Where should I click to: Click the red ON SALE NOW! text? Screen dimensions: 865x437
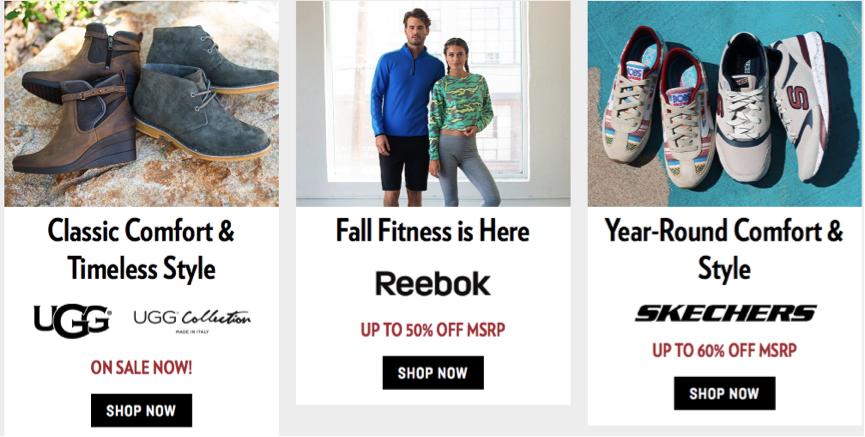pos(141,367)
